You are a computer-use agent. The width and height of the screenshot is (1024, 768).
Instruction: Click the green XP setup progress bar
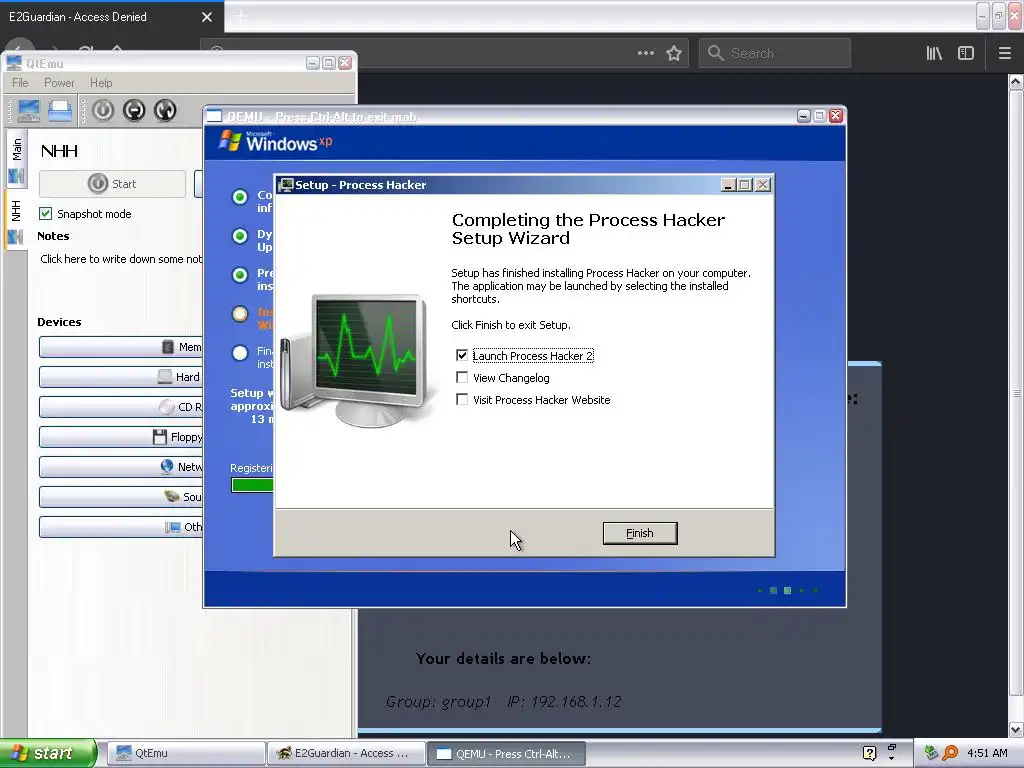pos(252,485)
